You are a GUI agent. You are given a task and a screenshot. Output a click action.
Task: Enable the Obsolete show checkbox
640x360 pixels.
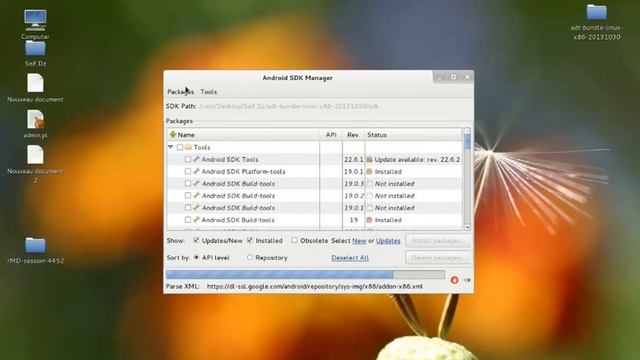pyautogui.click(x=294, y=240)
